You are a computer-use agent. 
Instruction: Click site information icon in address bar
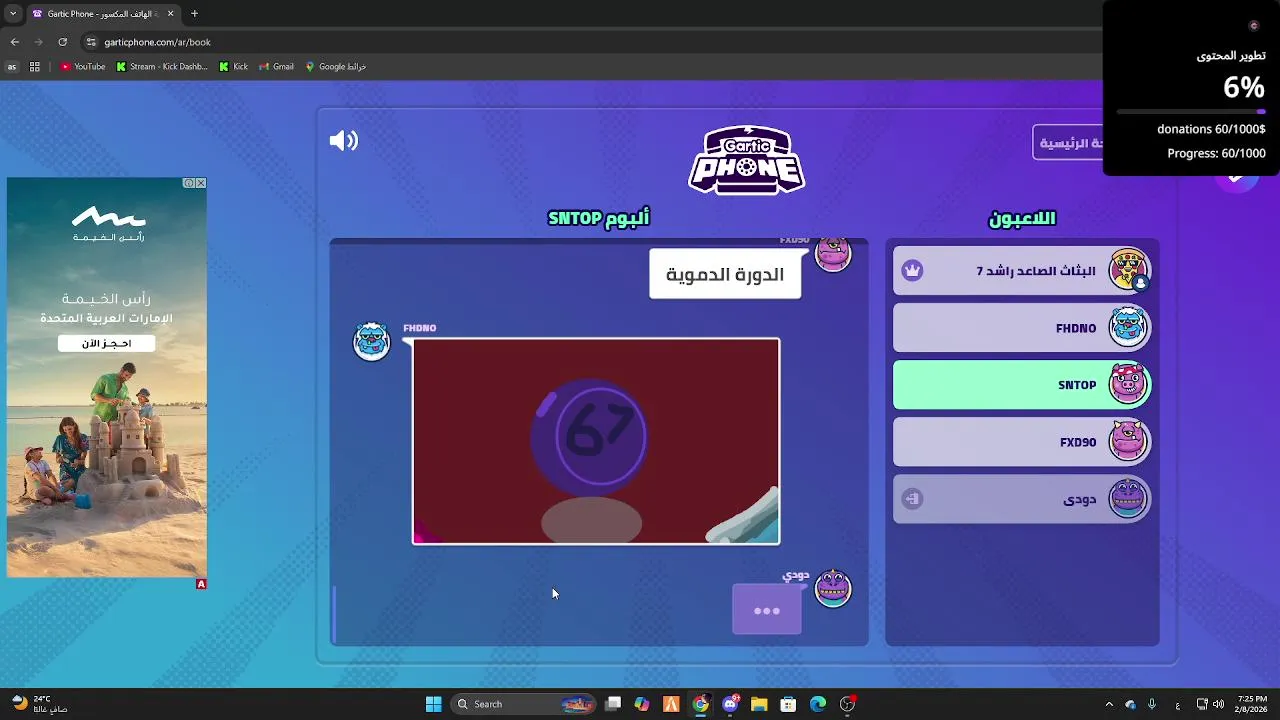pos(91,42)
